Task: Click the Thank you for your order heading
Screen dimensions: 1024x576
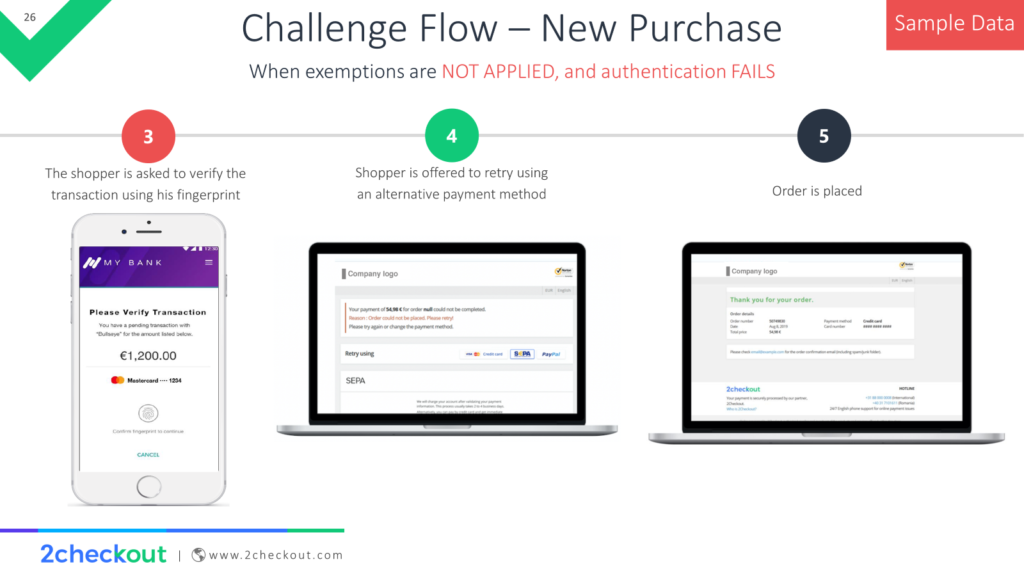Action: click(771, 300)
